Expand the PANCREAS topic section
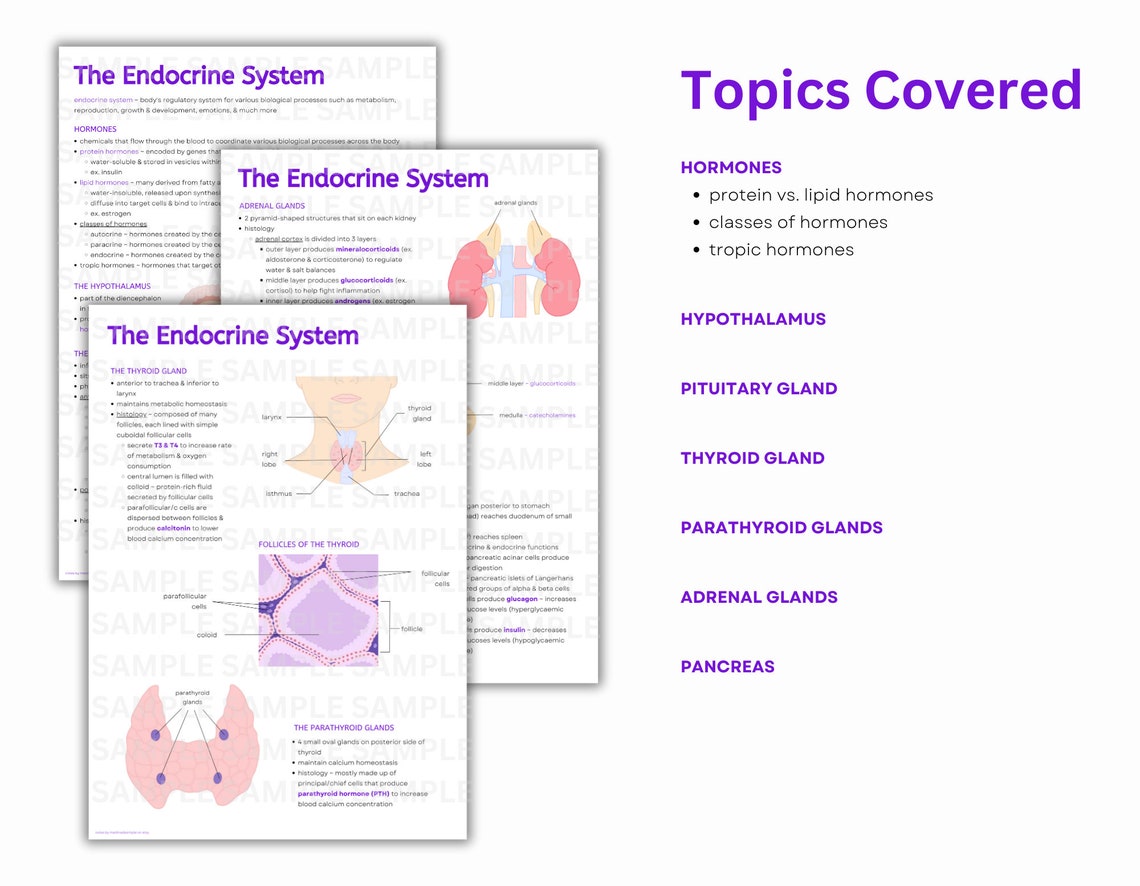Viewport: 1140px width, 886px height. pyautogui.click(x=727, y=666)
